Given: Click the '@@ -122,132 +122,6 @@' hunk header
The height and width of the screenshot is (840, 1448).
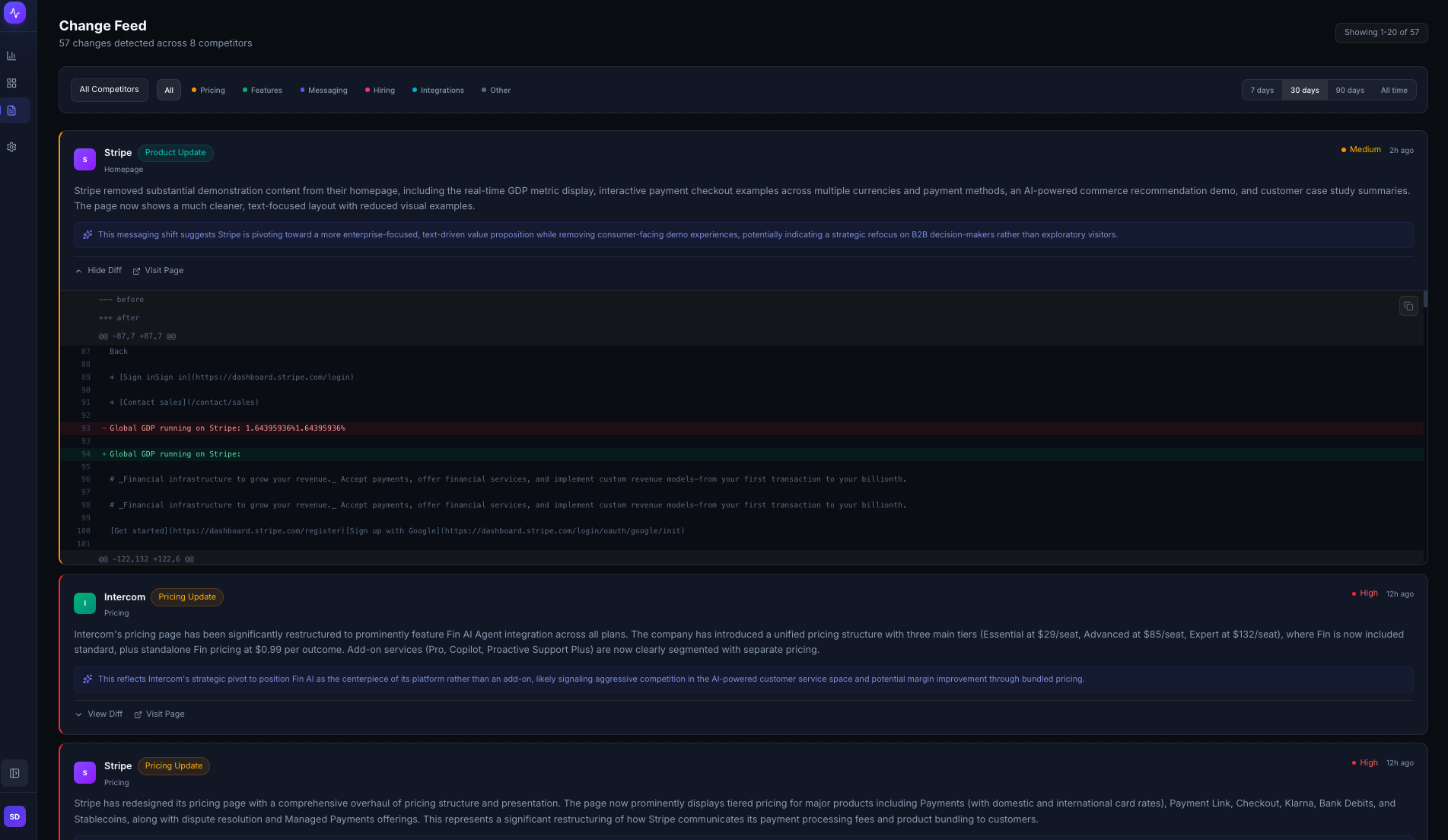Looking at the screenshot, I should click(x=146, y=558).
